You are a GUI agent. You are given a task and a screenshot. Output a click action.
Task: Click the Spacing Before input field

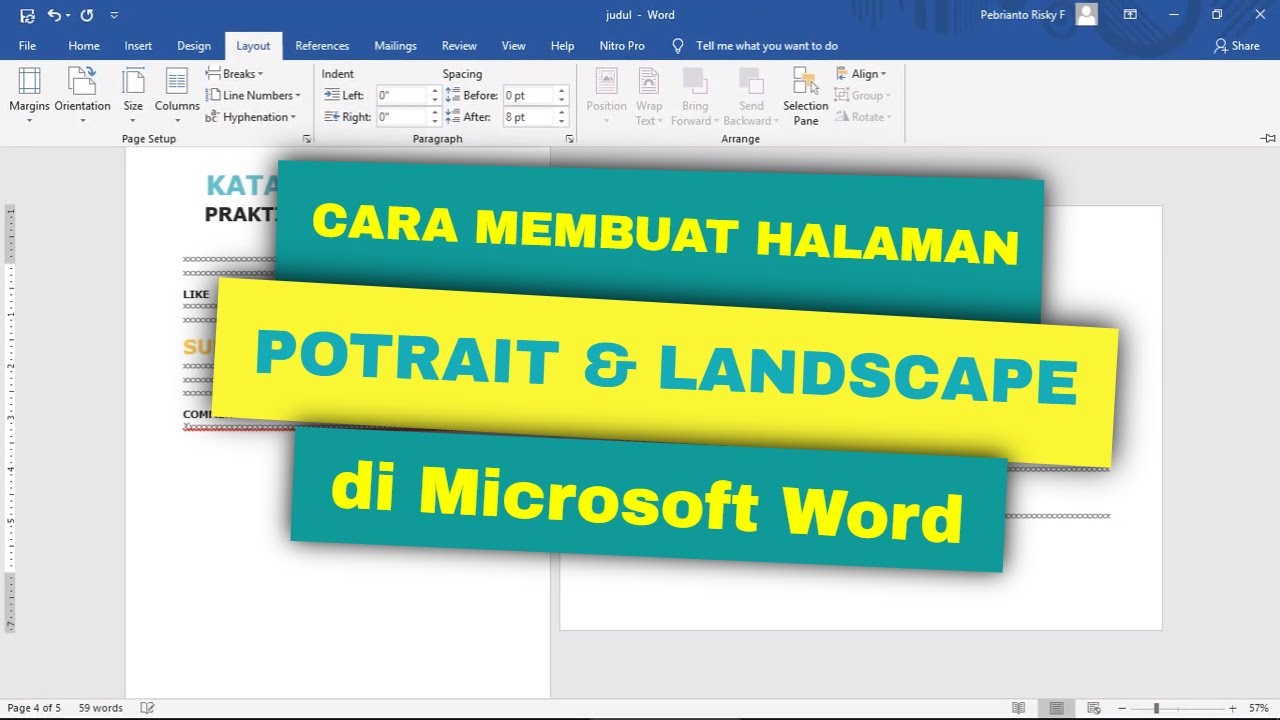pyautogui.click(x=528, y=96)
